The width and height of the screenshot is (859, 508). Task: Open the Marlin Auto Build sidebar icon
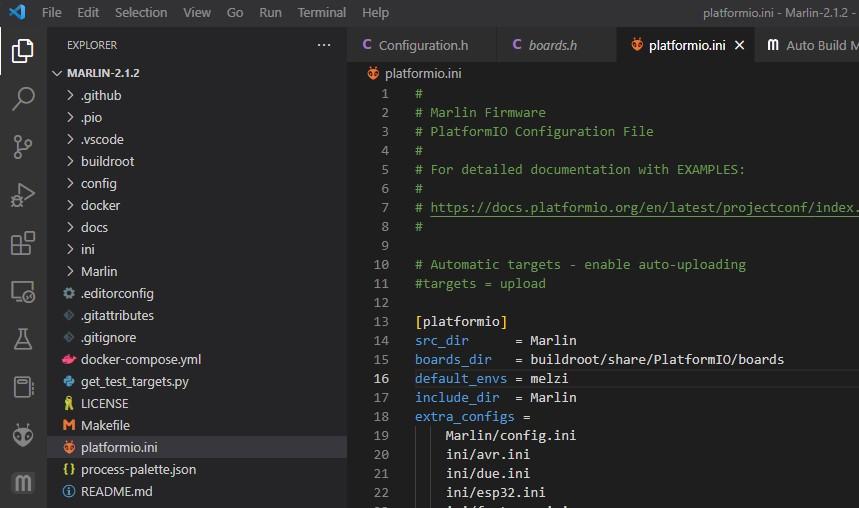click(23, 484)
